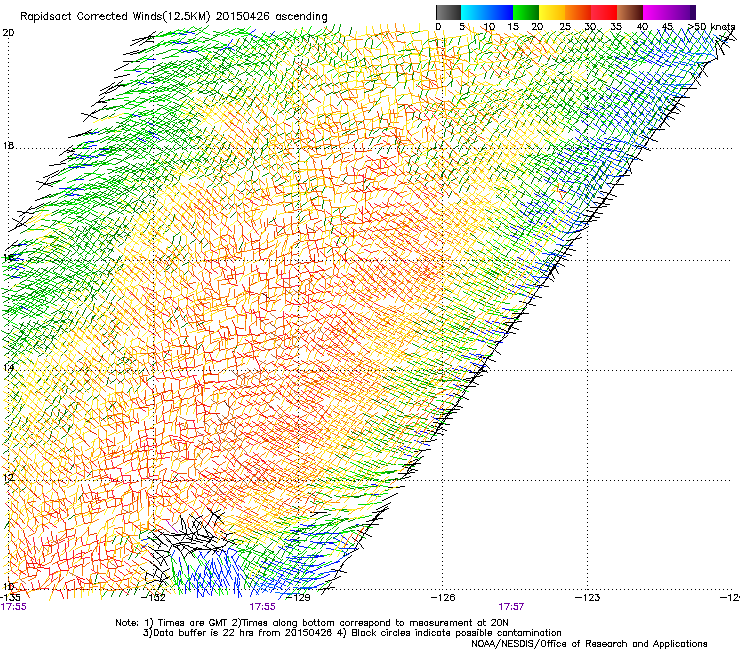Choose the yellow 20-25 knots color swatch
This screenshot has height=650, width=740.
[552, 12]
